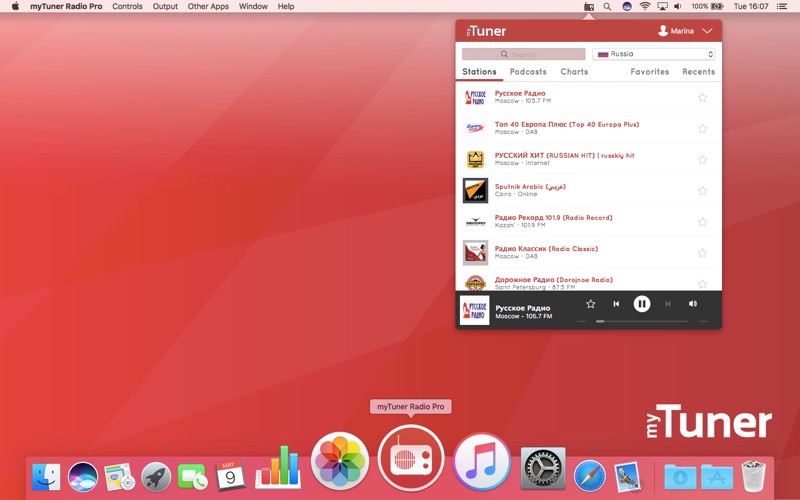This screenshot has width=800, height=500.
Task: Open Notification Center icon
Action: (782, 6)
